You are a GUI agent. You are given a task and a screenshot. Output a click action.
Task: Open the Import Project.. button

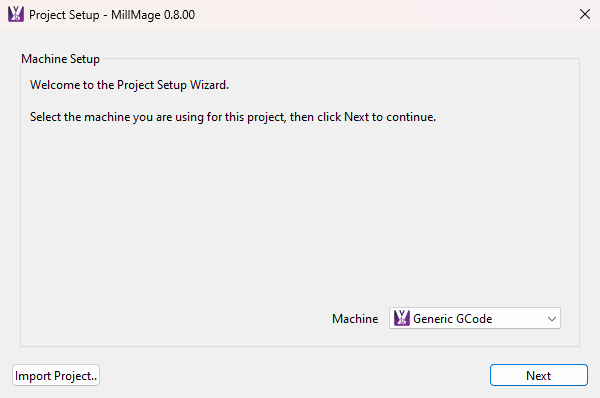pos(56,375)
